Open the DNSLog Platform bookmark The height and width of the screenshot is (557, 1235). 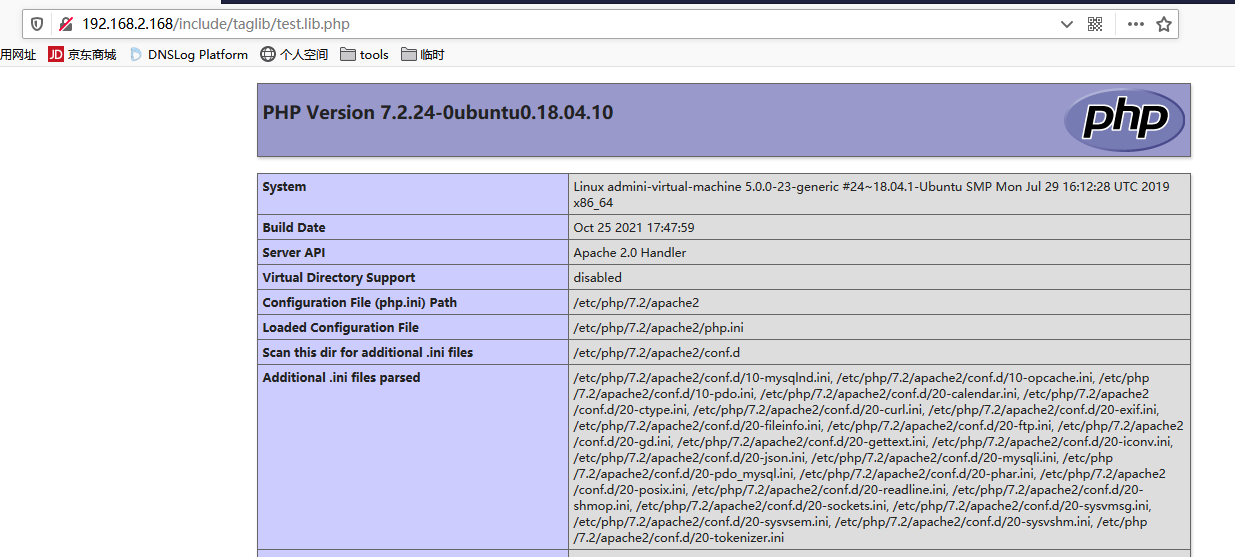tap(188, 55)
